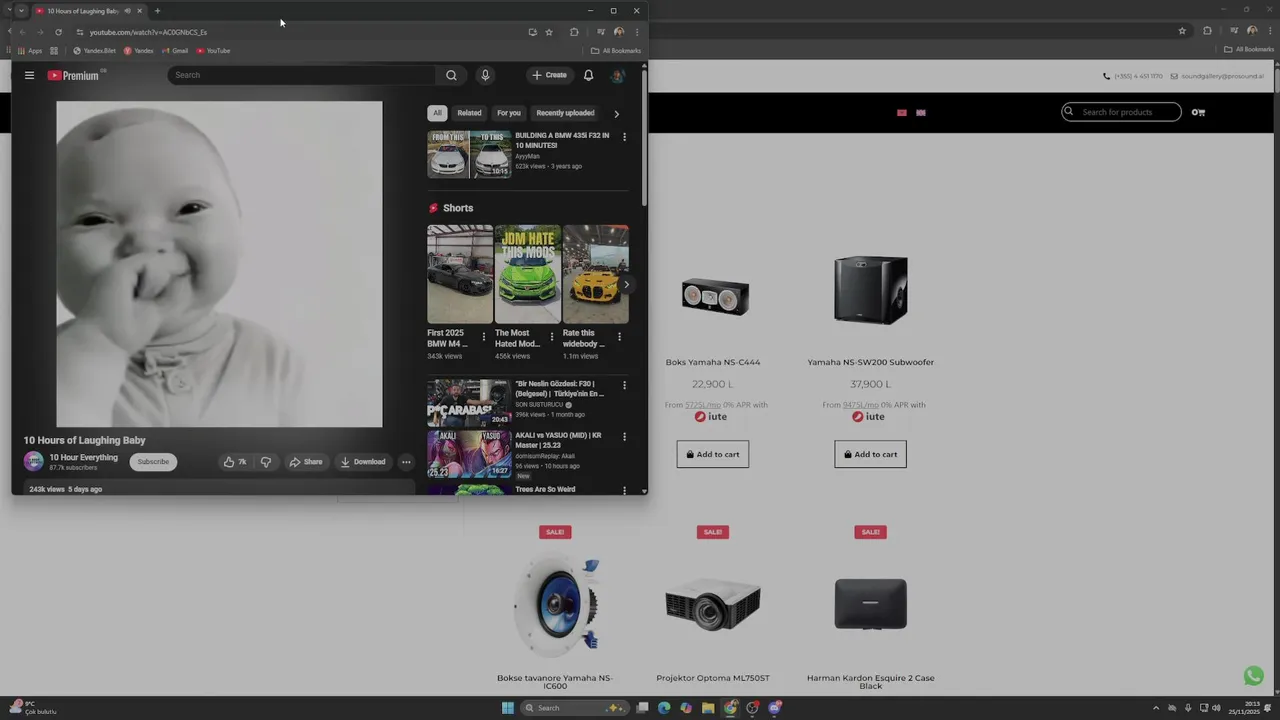Screen dimensions: 1280x720
Task: Click the YouTube Premium logo
Action: pos(73,75)
